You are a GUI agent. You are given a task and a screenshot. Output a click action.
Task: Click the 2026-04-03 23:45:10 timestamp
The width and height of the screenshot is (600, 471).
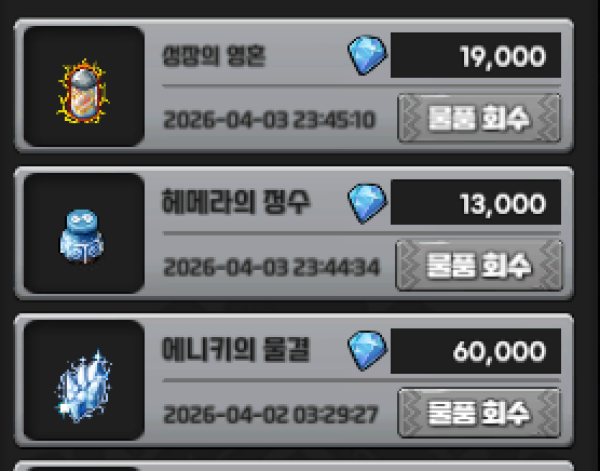(x=269, y=120)
